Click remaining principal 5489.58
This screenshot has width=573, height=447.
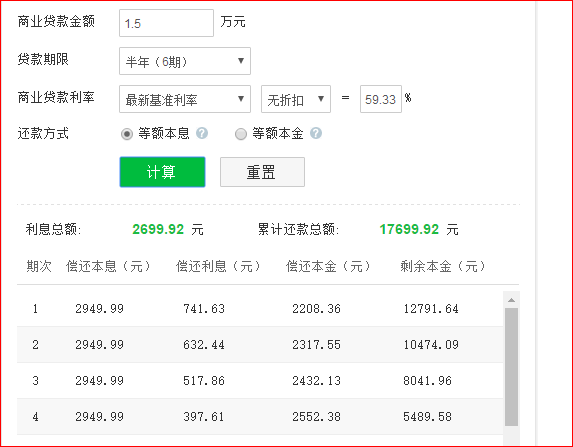(x=427, y=417)
